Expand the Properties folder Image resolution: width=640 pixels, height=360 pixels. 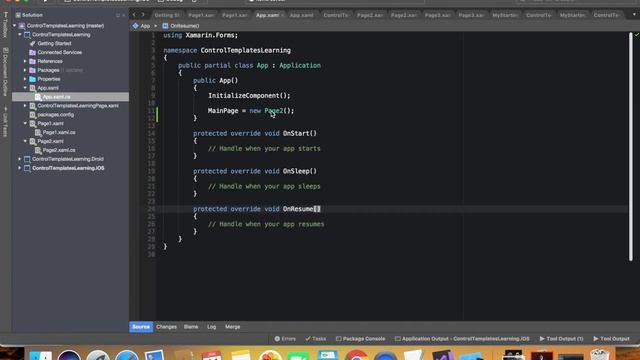pyautogui.click(x=25, y=79)
